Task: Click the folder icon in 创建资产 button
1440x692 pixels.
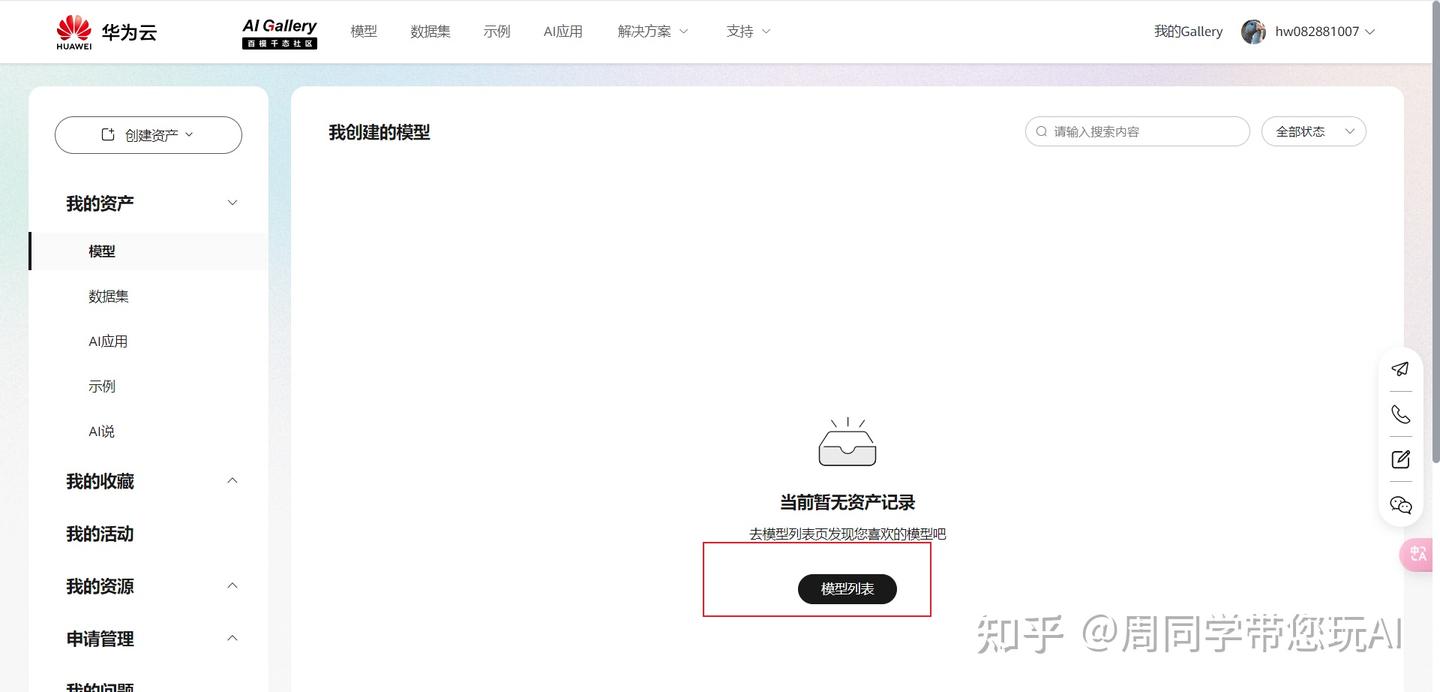Action: click(108, 135)
